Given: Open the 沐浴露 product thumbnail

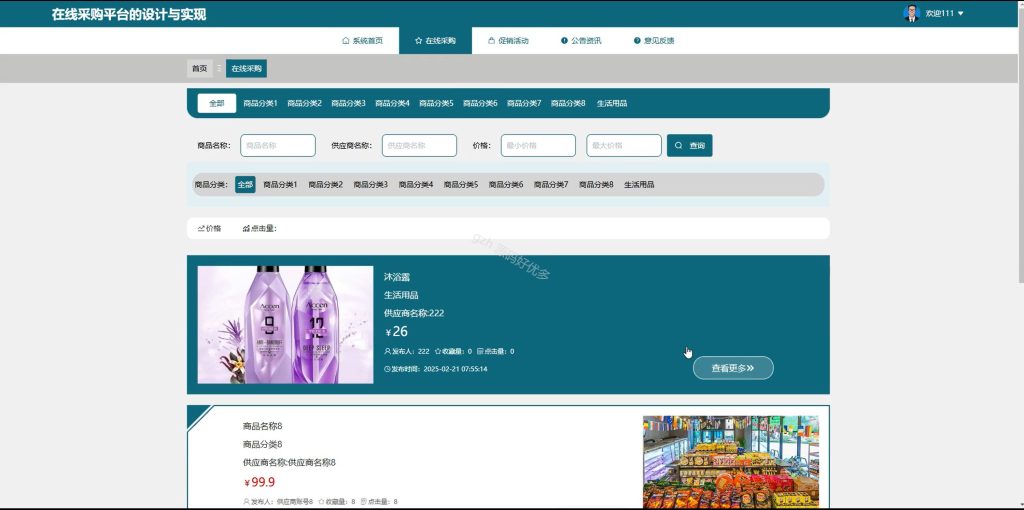Looking at the screenshot, I should tap(285, 325).
